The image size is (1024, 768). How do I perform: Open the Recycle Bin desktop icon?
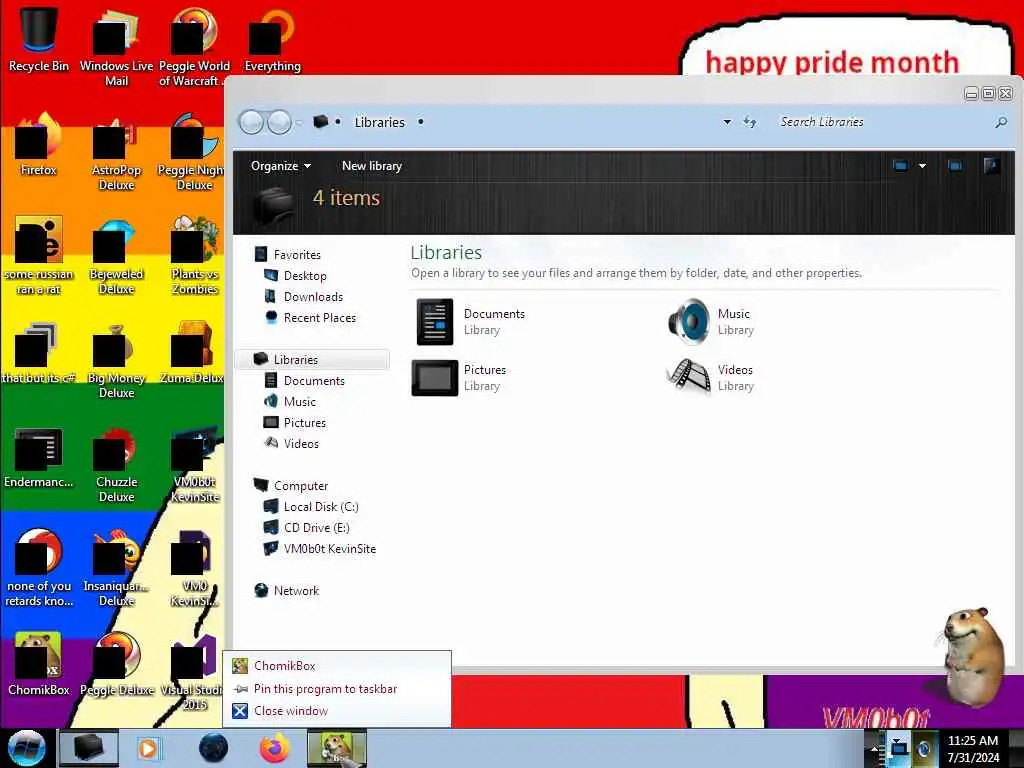[39, 39]
